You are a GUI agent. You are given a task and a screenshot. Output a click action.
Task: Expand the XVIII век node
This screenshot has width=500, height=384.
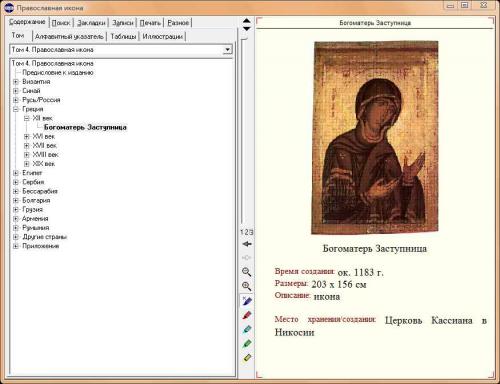(x=27, y=155)
